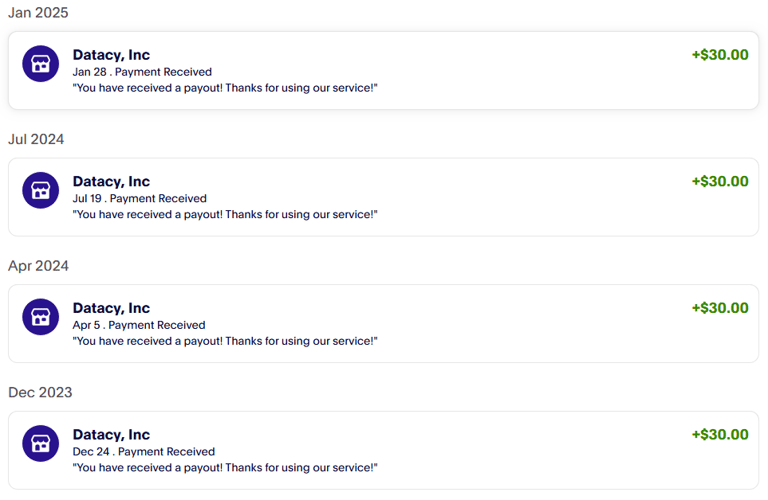Click the payout note on the Apr 5 transaction

pos(225,341)
